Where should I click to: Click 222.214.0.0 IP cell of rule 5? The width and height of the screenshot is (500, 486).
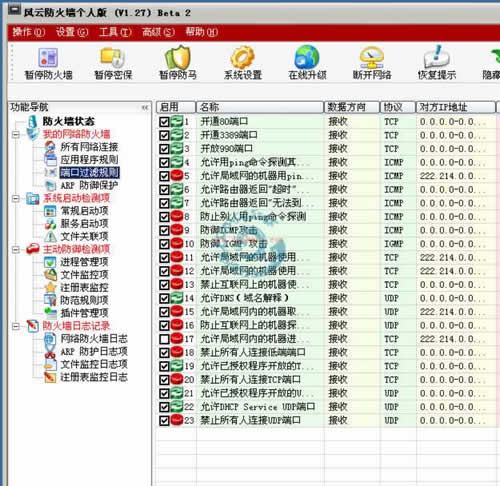[452, 176]
